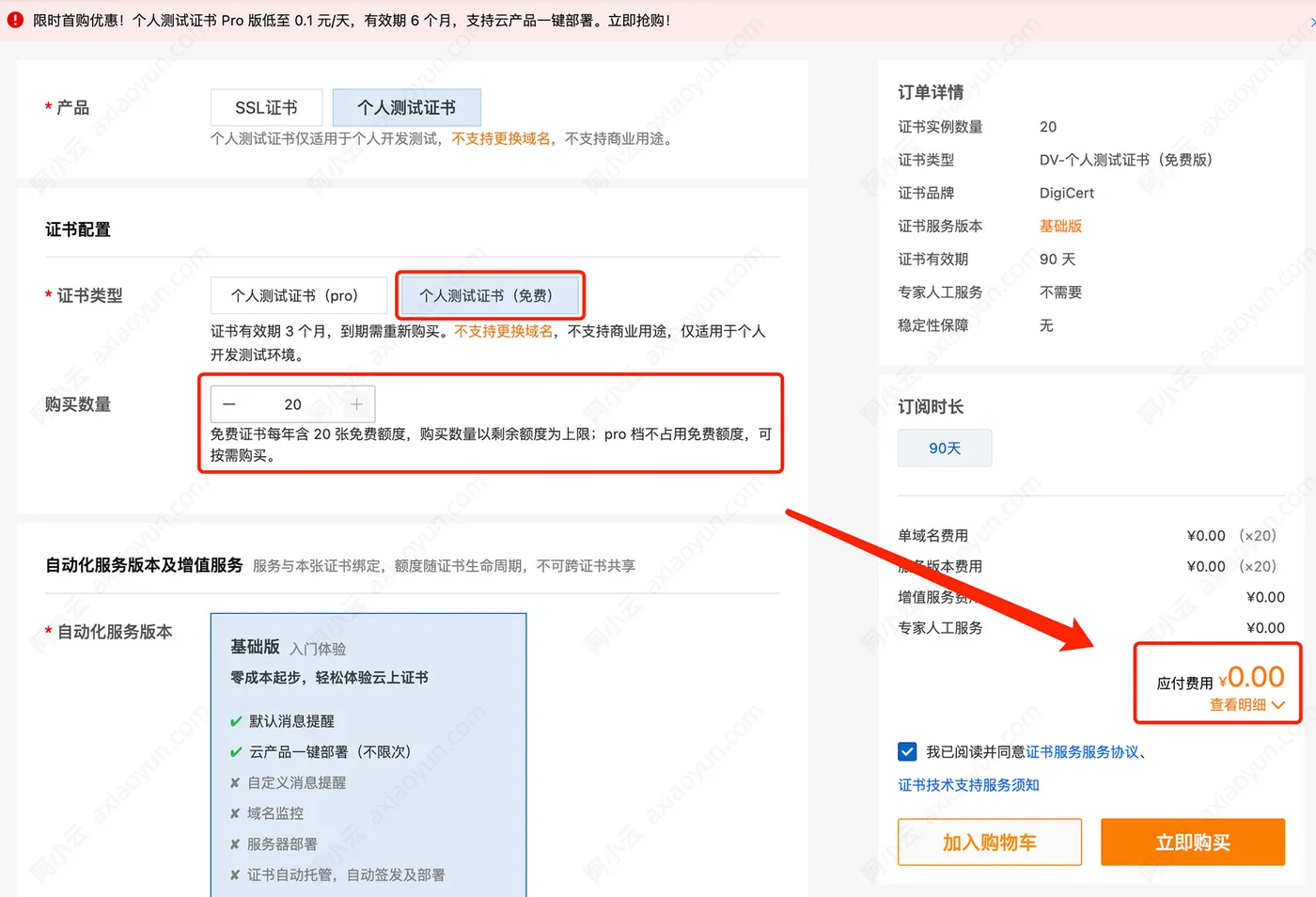This screenshot has width=1316, height=897.
Task: Click the 加入购物车 button
Action: click(990, 842)
